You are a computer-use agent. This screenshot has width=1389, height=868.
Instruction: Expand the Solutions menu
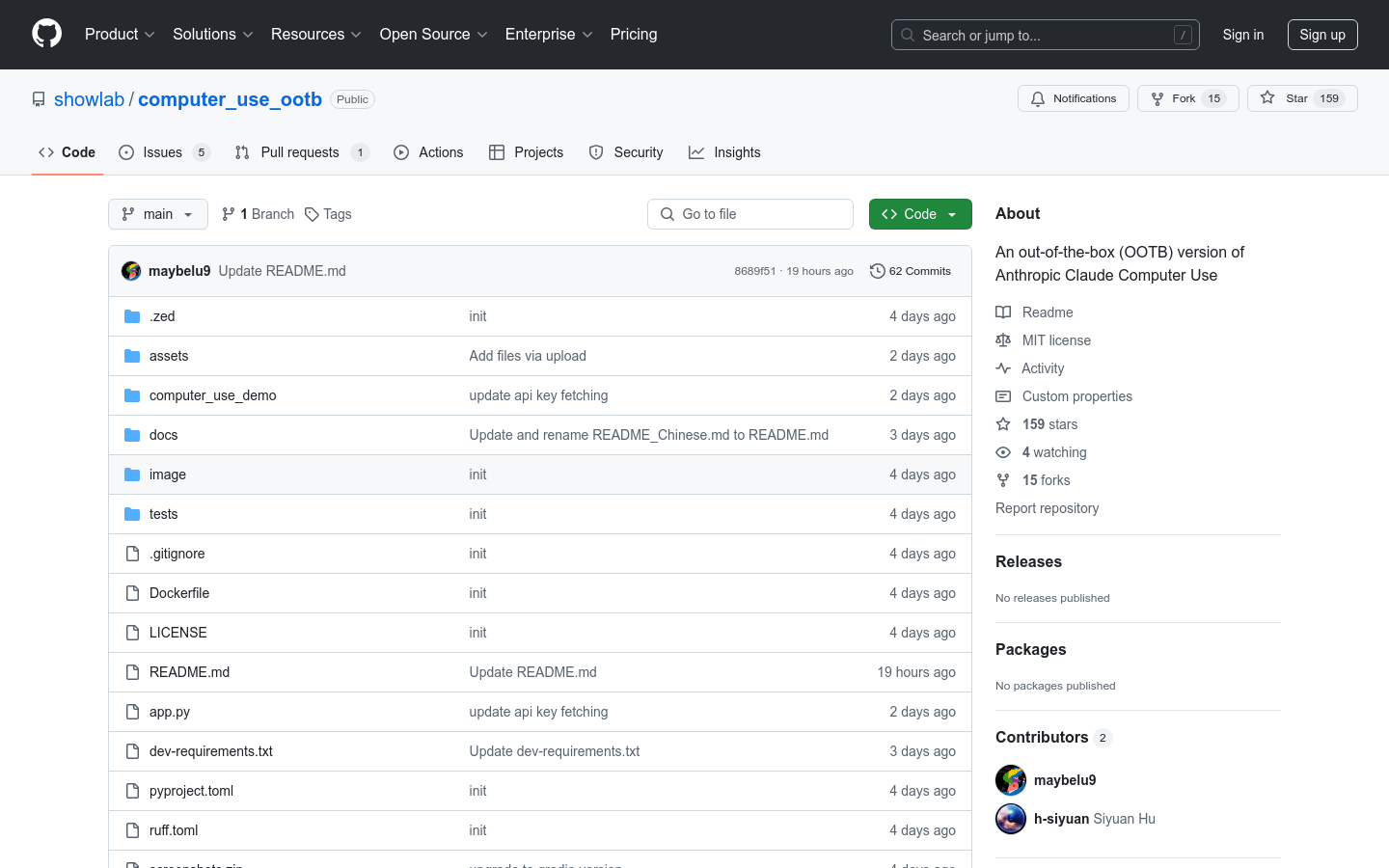213,34
